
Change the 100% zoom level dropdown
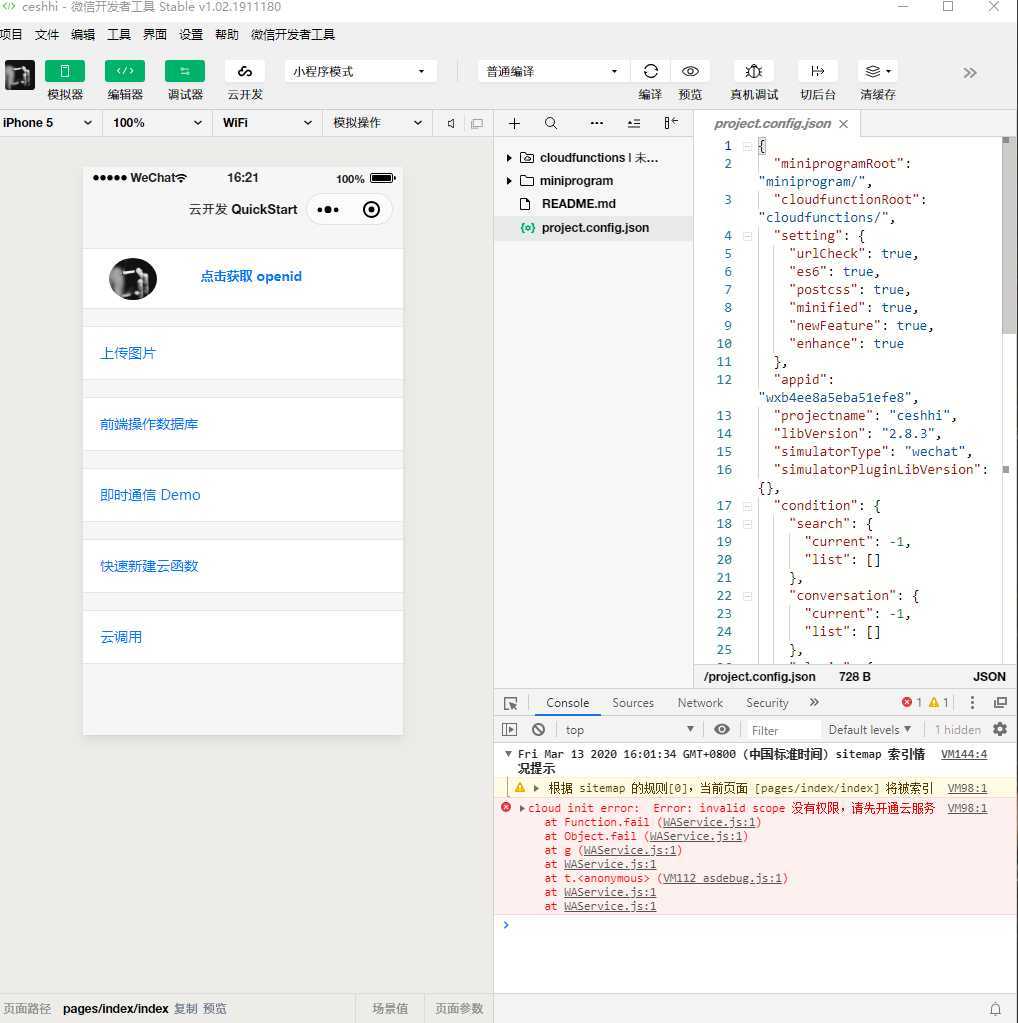pyautogui.click(x=157, y=123)
